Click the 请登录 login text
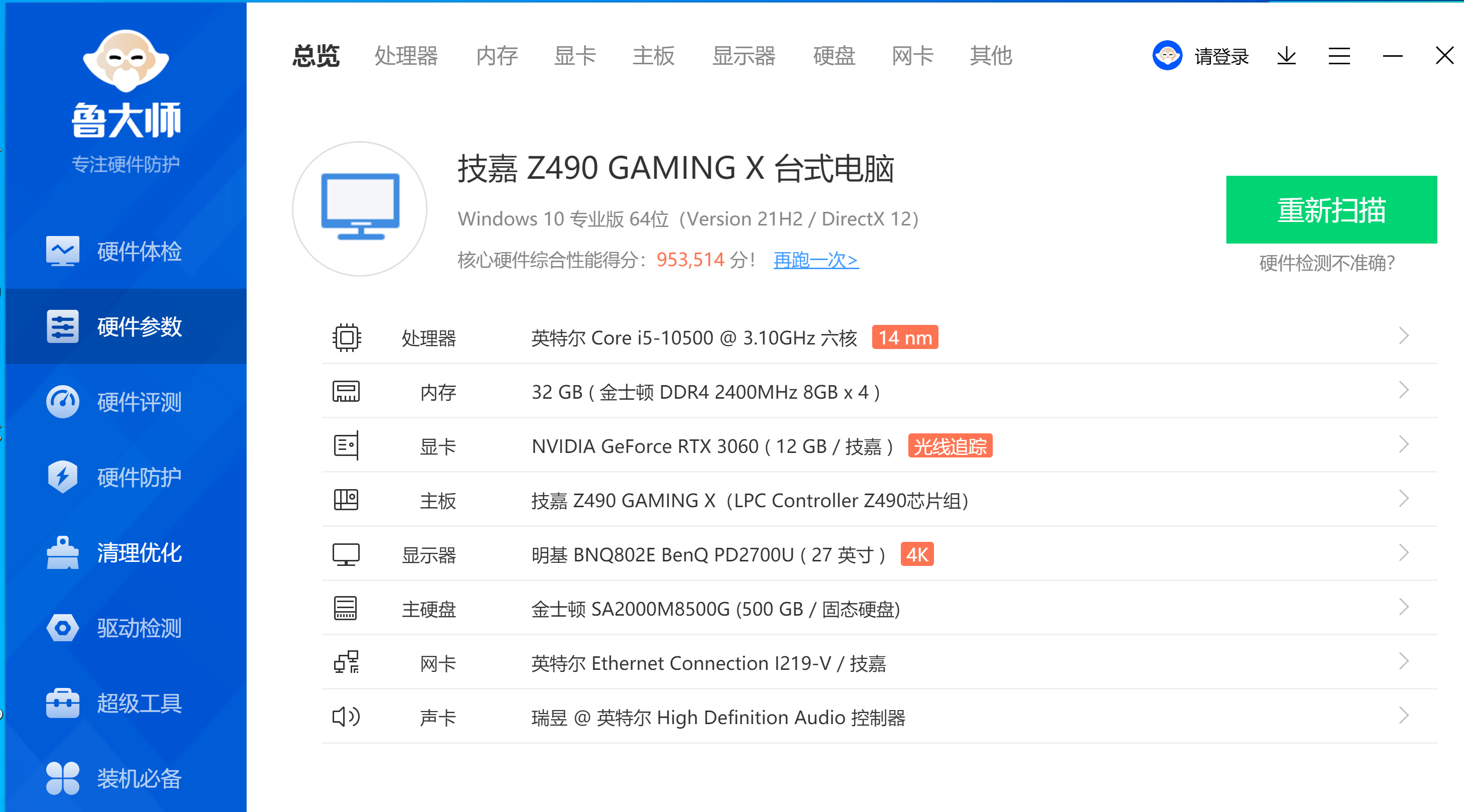The height and width of the screenshot is (812, 1464). point(1221,56)
